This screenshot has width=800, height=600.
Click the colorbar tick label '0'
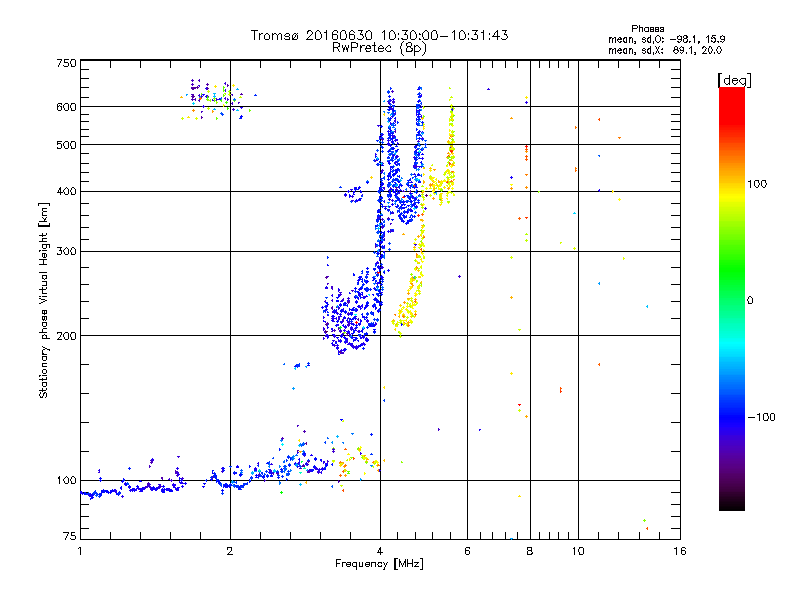pos(750,300)
